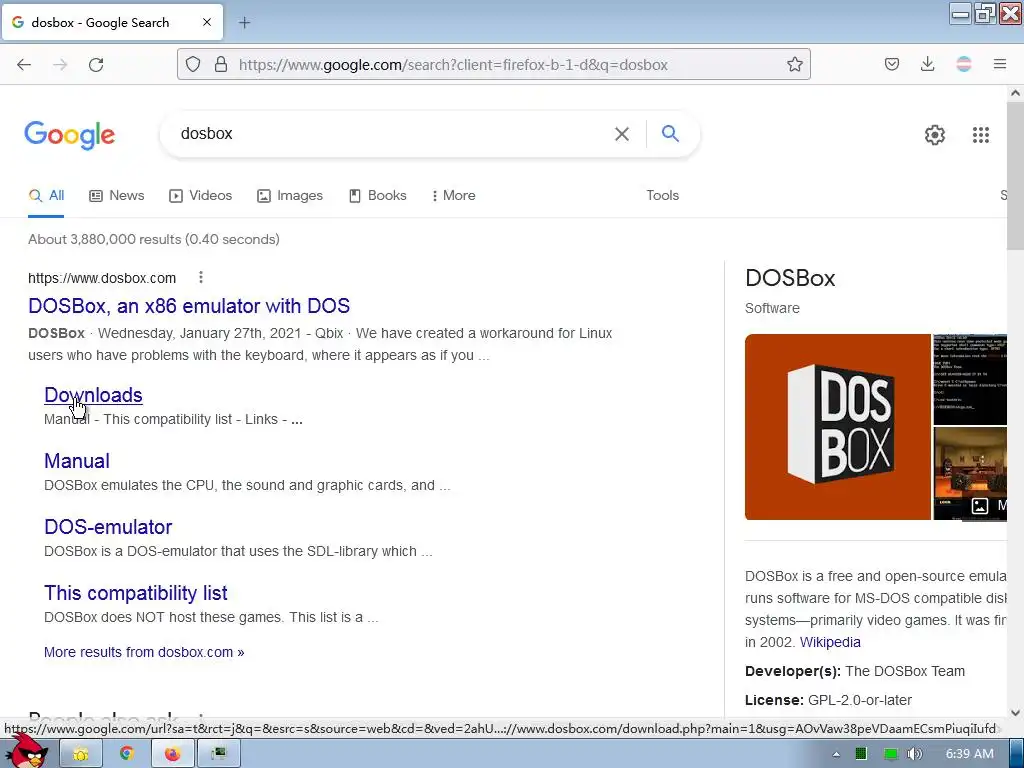Open the search Tools options
1024x768 pixels.
click(x=662, y=195)
